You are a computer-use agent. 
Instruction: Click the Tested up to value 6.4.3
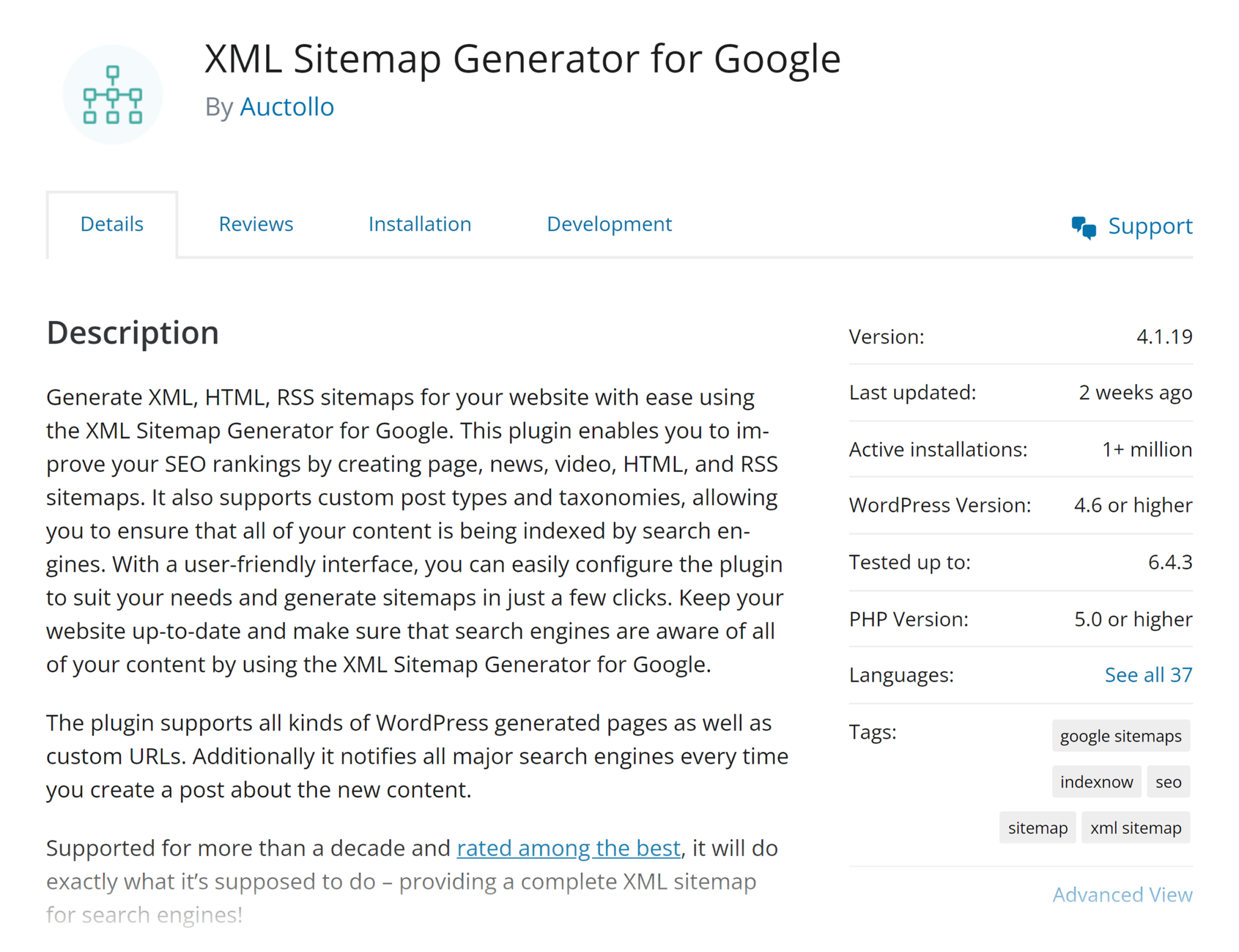[x=1170, y=562]
